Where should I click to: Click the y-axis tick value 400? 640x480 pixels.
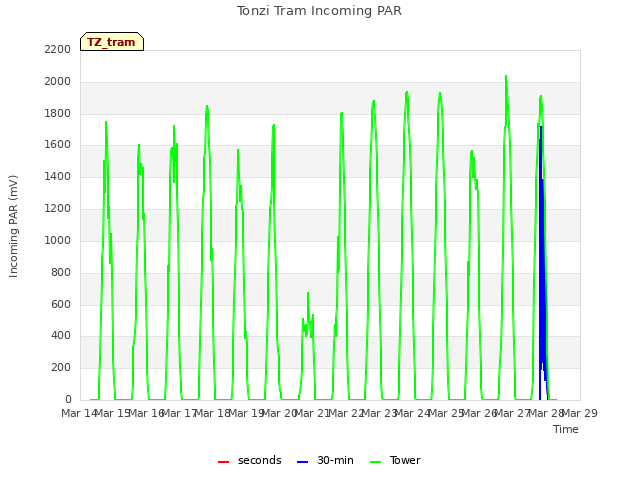coord(61,336)
